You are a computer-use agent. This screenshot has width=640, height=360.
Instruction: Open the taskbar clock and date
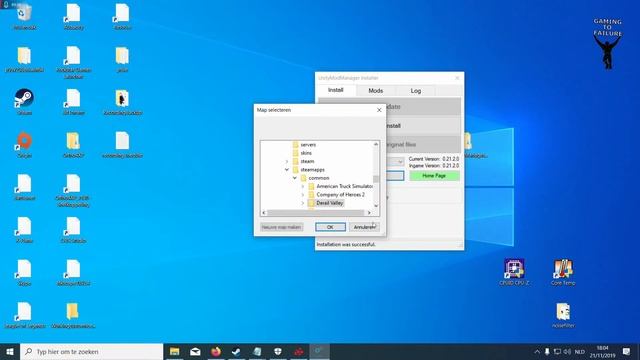click(x=602, y=351)
